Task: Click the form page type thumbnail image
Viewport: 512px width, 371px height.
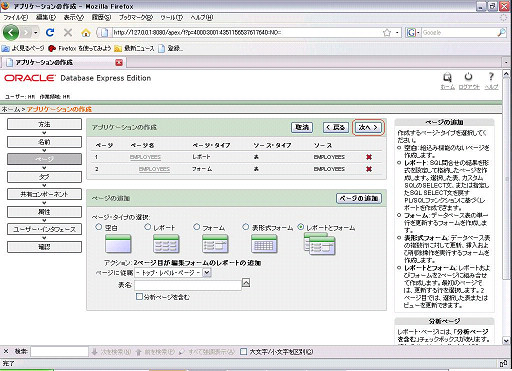Action: pos(215,244)
